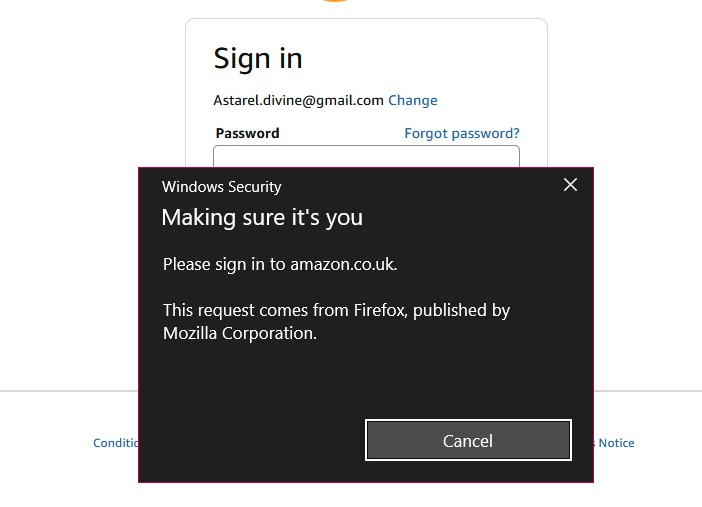The height and width of the screenshot is (507, 702).
Task: Click the Sign in heading
Action: (258, 58)
